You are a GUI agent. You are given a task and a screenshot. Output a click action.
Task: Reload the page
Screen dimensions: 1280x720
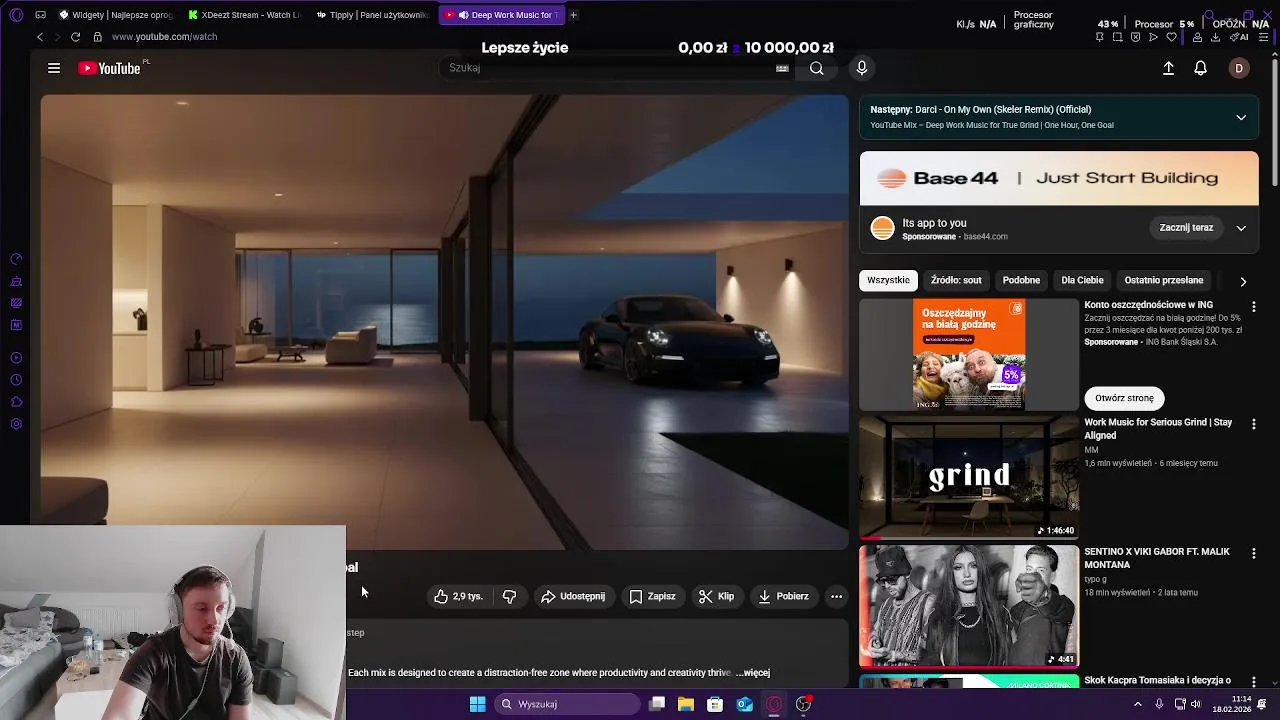[x=75, y=37]
